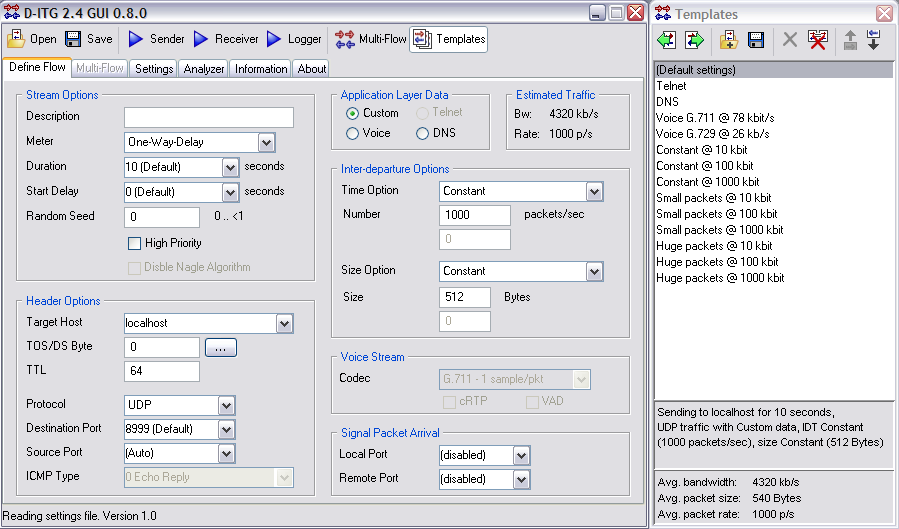Click the gray X delete template icon
The width and height of the screenshot is (899, 529).
tap(790, 40)
